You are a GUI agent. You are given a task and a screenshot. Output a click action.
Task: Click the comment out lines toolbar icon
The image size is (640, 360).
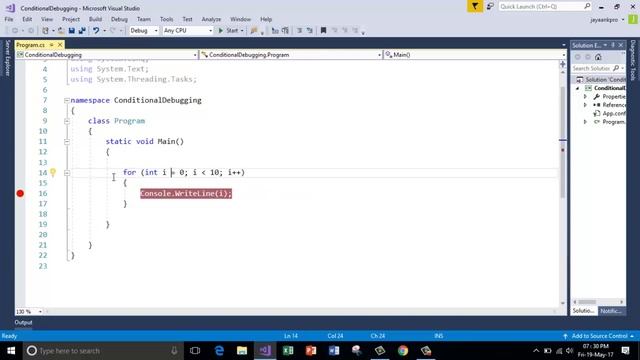299,30
